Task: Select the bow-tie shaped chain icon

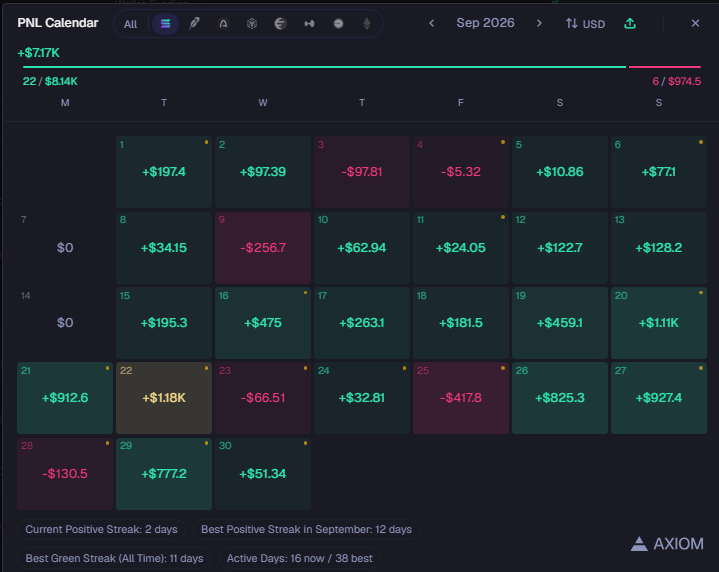Action: [x=310, y=23]
